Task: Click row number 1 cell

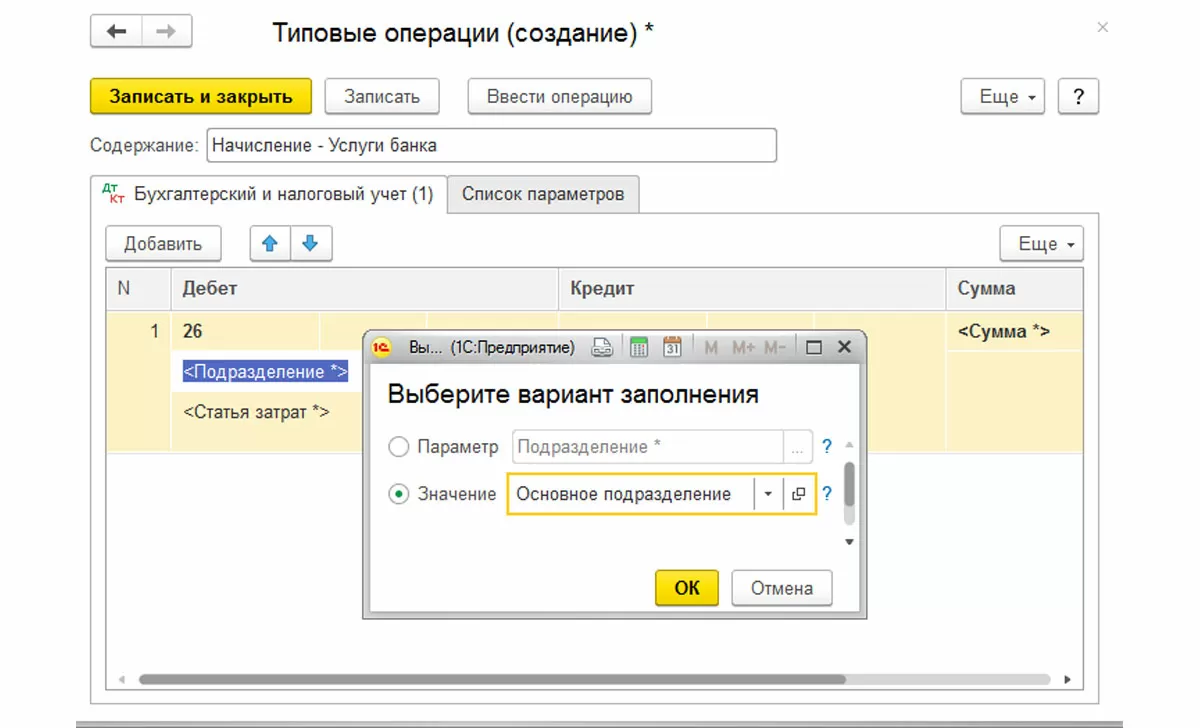Action: pyautogui.click(x=139, y=332)
